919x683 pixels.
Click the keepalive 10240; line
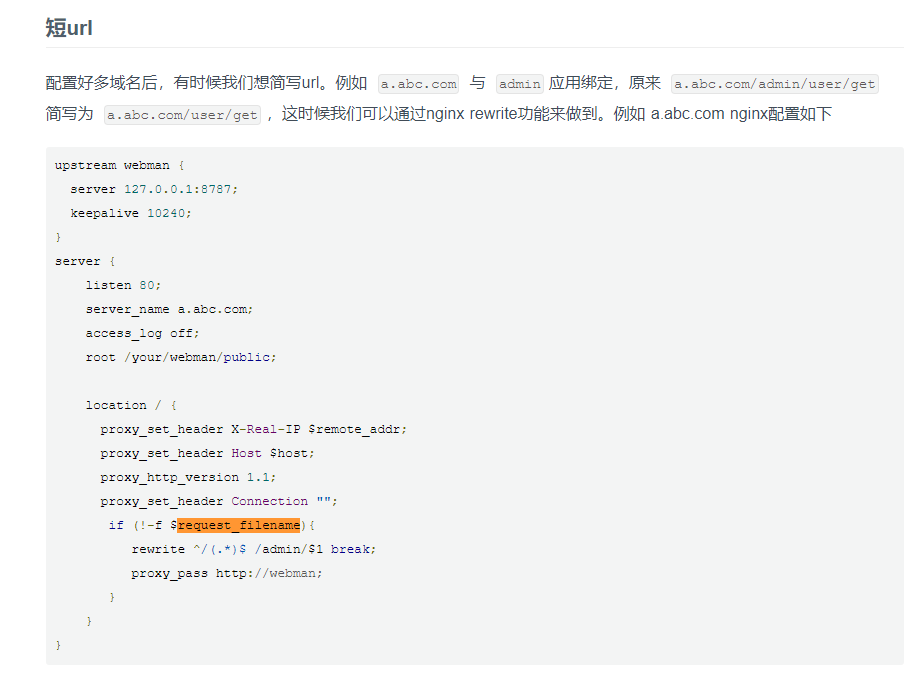point(131,213)
